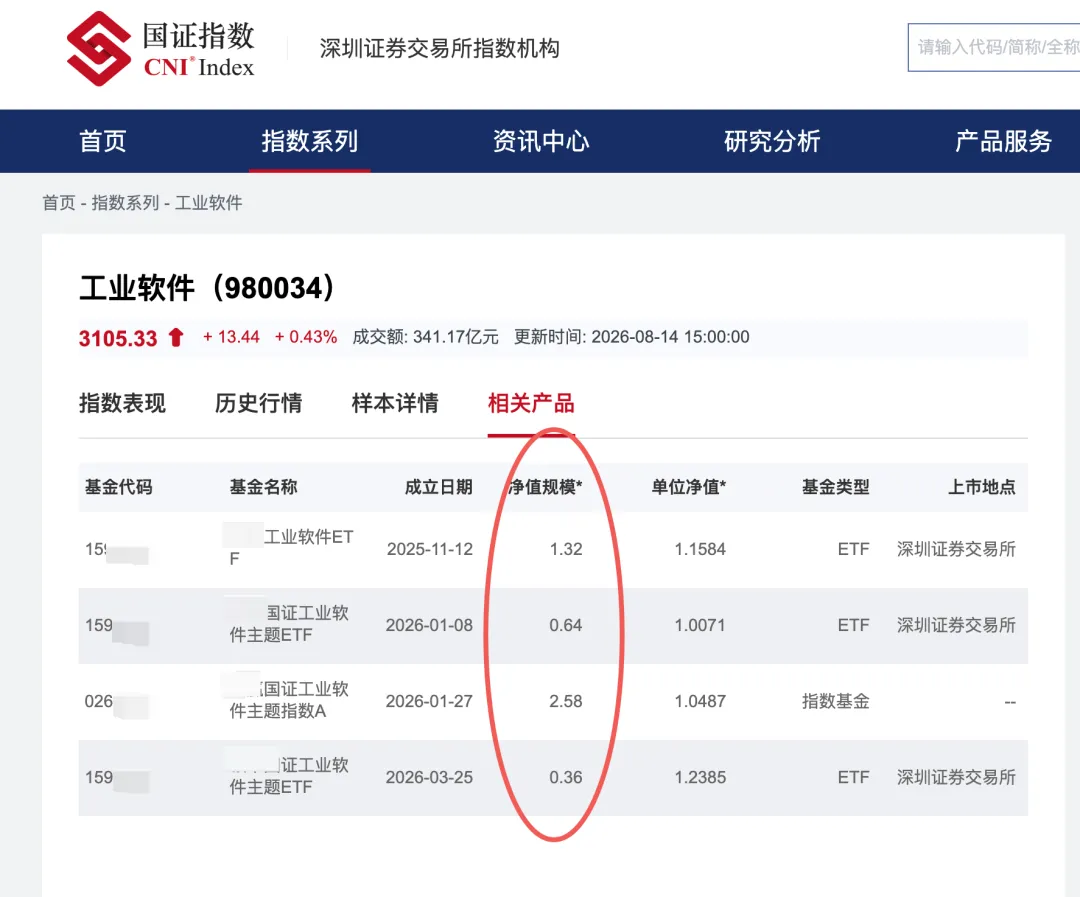Open the fund named 工业软件ETF
The height and width of the screenshot is (897, 1080).
click(291, 548)
